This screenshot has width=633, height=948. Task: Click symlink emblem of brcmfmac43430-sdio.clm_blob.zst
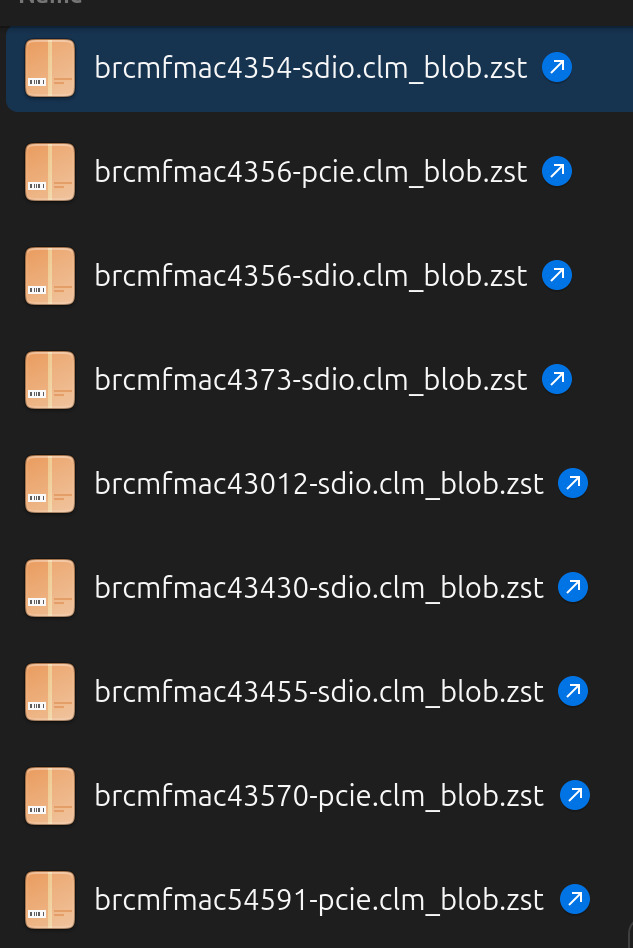pyautogui.click(x=573, y=587)
